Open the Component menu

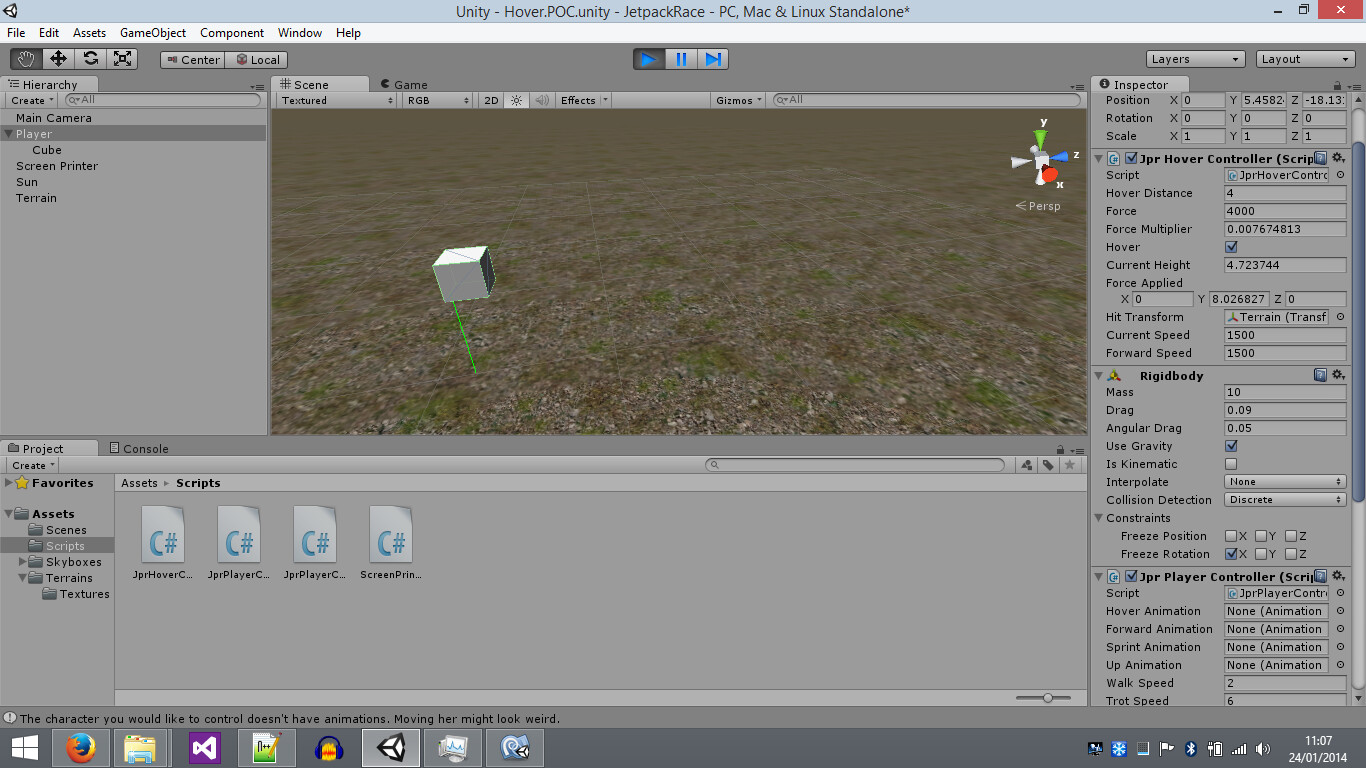232,33
